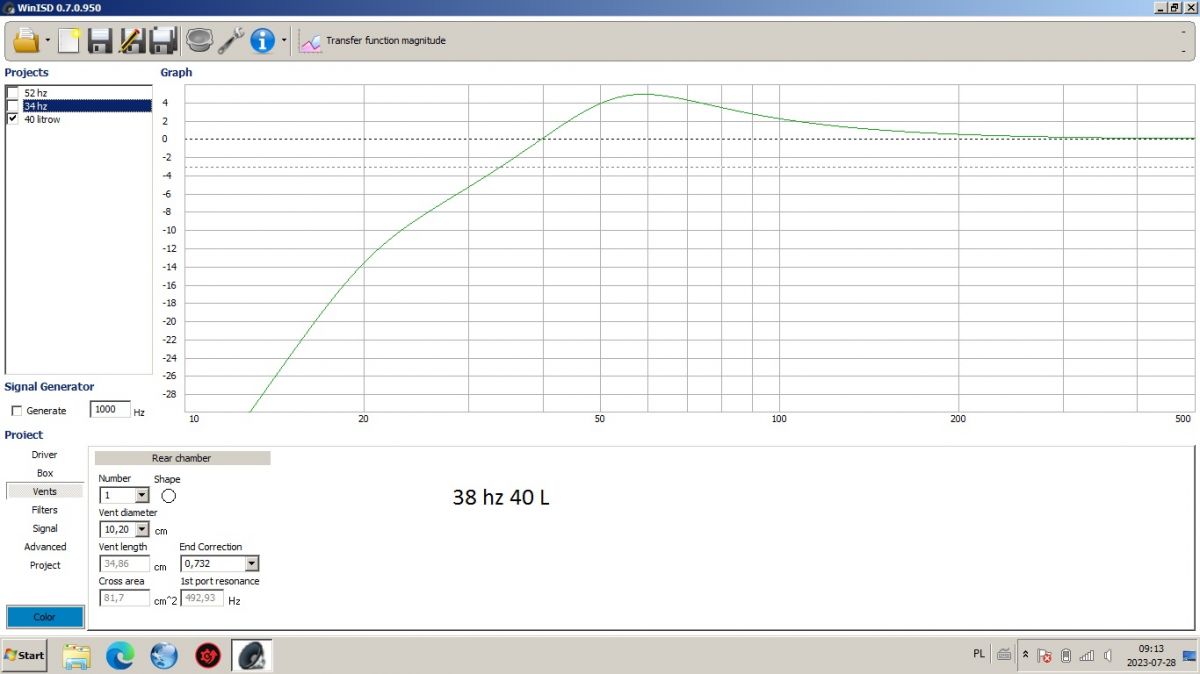Switch to the Driver tab
Viewport: 1200px width, 674px height.
45,455
